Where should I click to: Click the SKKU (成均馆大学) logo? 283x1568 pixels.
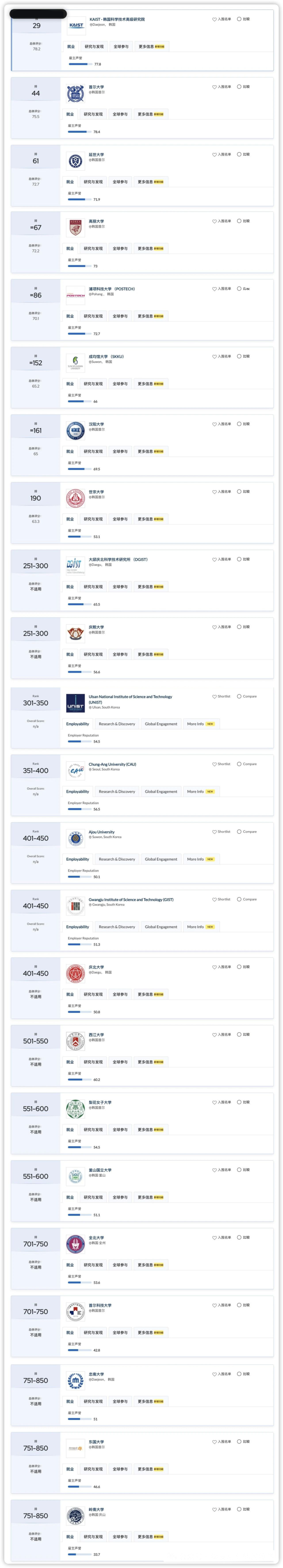pyautogui.click(x=75, y=363)
